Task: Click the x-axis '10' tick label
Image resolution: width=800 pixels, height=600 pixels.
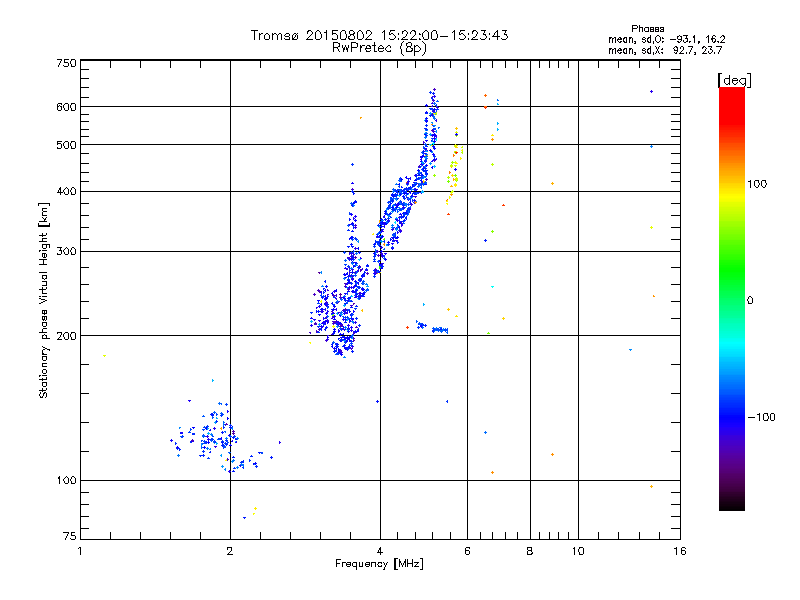Action: click(x=578, y=551)
